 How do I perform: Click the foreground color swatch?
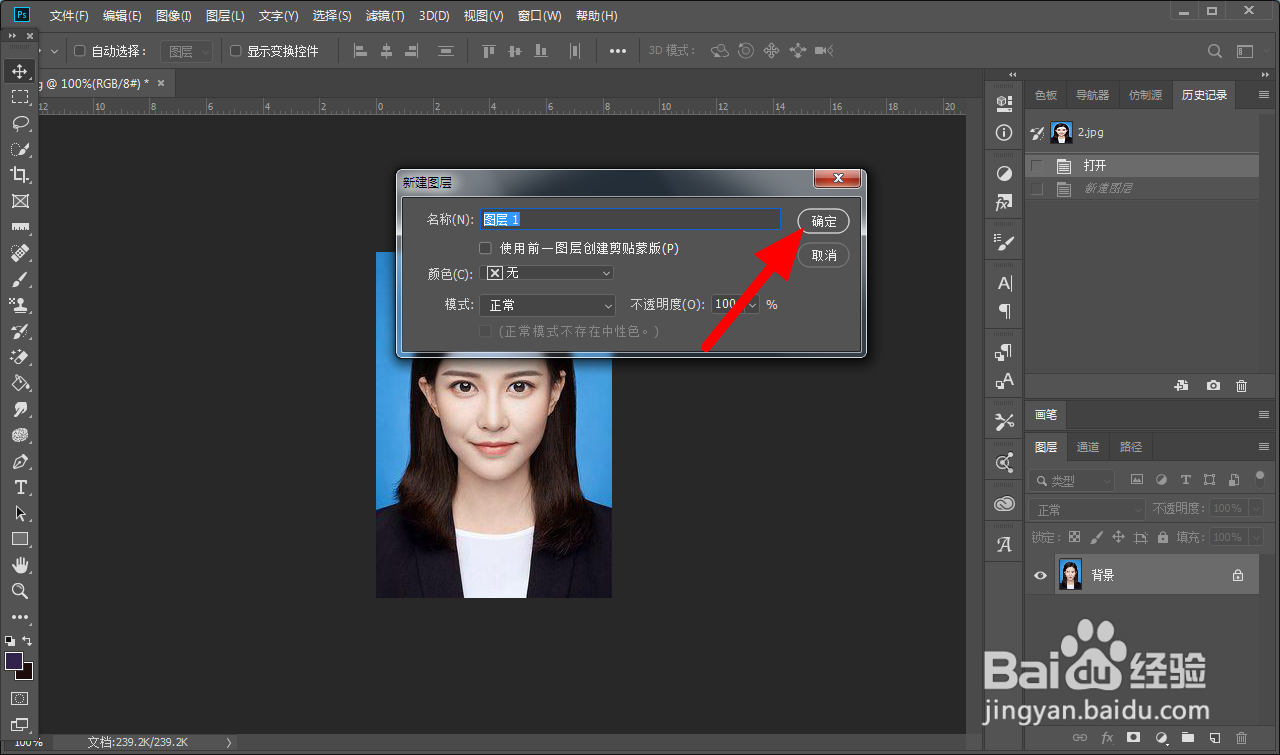click(x=14, y=661)
